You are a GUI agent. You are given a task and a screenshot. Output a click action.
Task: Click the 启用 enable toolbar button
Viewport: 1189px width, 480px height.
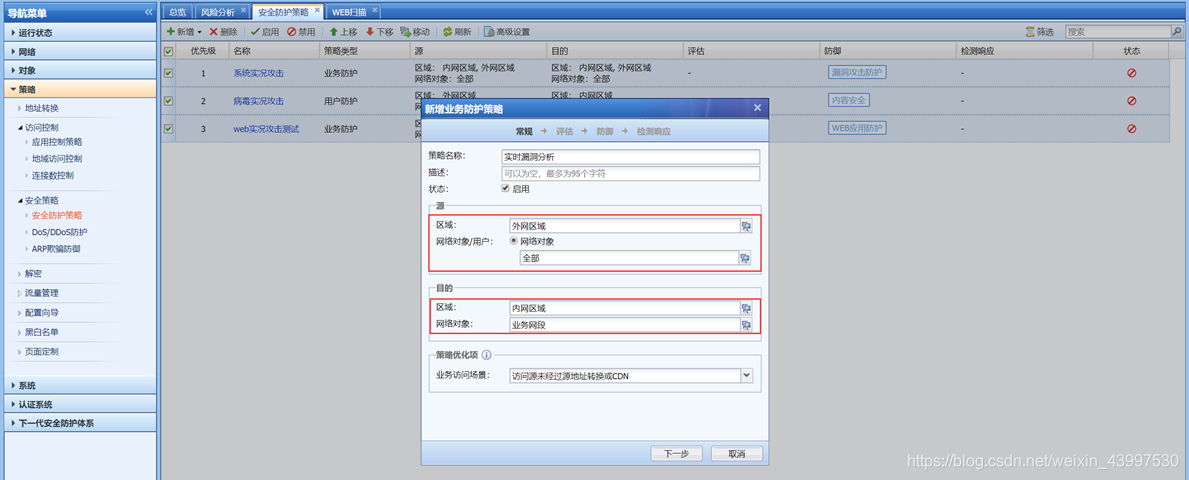pos(265,32)
